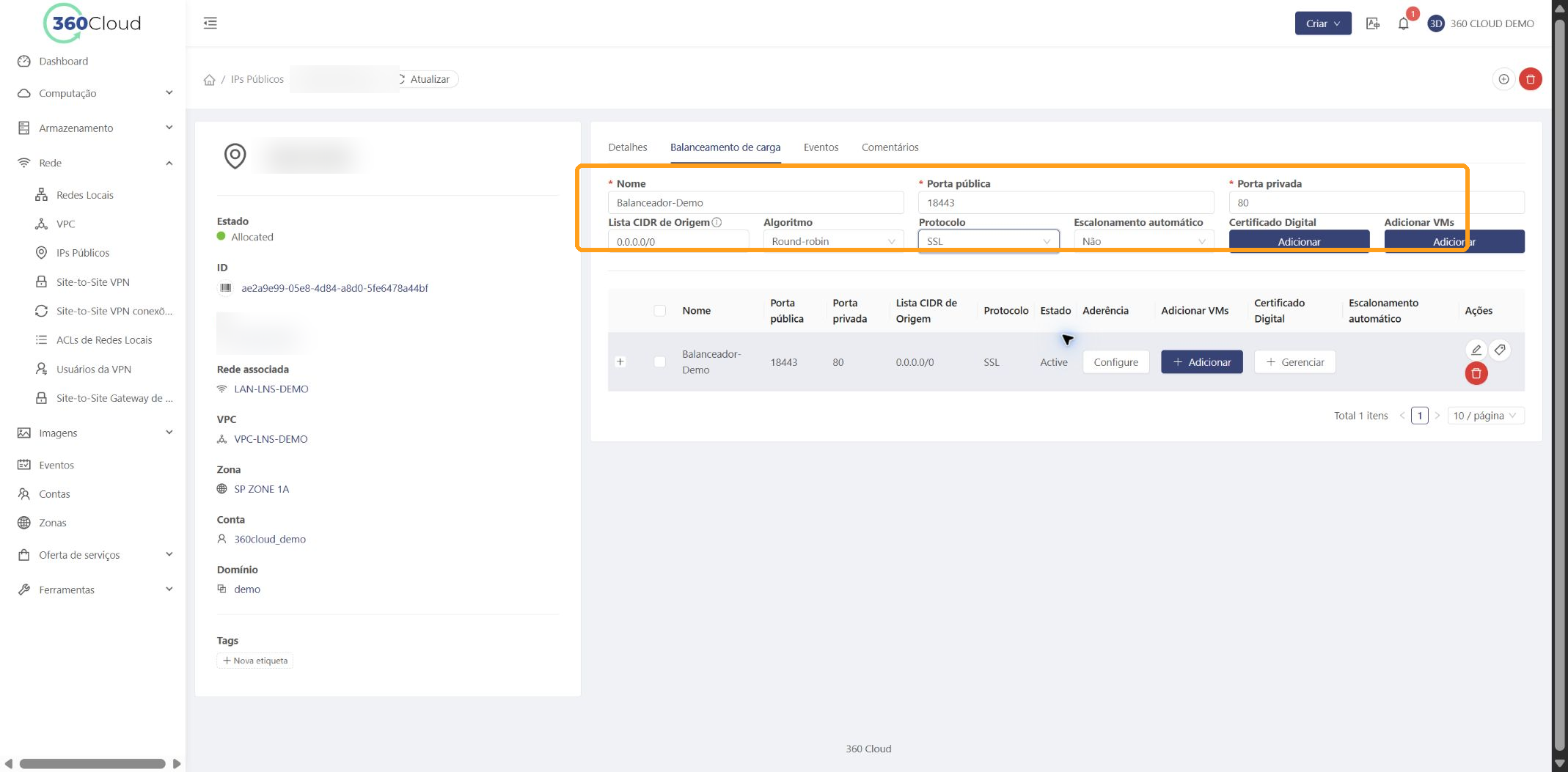Open the 360Cloud logo
This screenshot has width=1568, height=772.
click(92, 23)
